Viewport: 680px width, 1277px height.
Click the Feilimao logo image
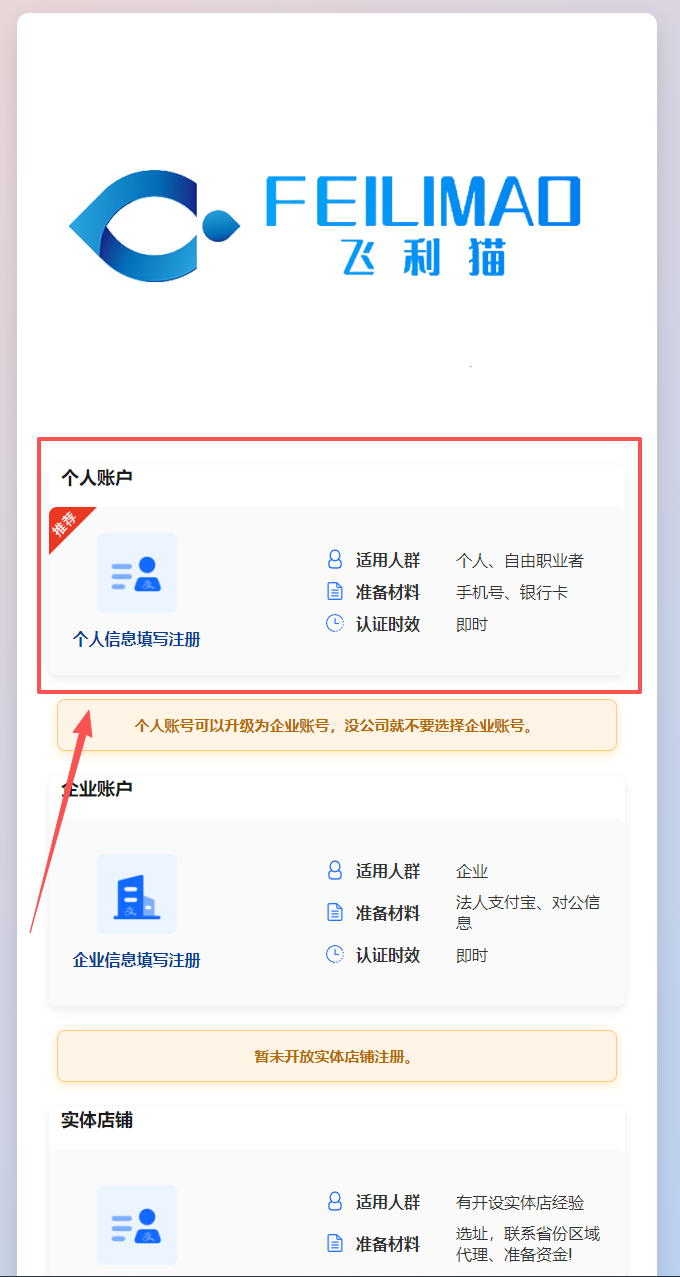click(x=325, y=225)
